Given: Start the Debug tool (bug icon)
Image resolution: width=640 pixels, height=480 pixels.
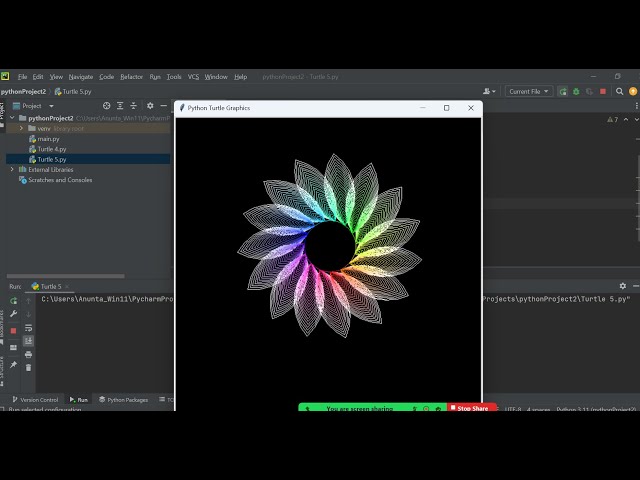Looking at the screenshot, I should pyautogui.click(x=576, y=91).
